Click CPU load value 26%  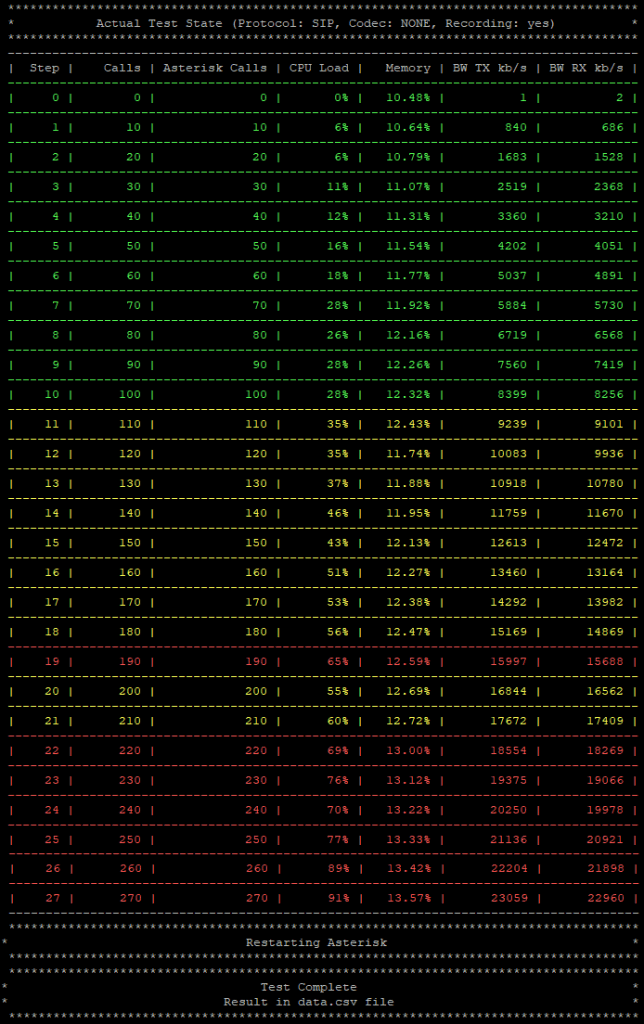tap(338, 336)
